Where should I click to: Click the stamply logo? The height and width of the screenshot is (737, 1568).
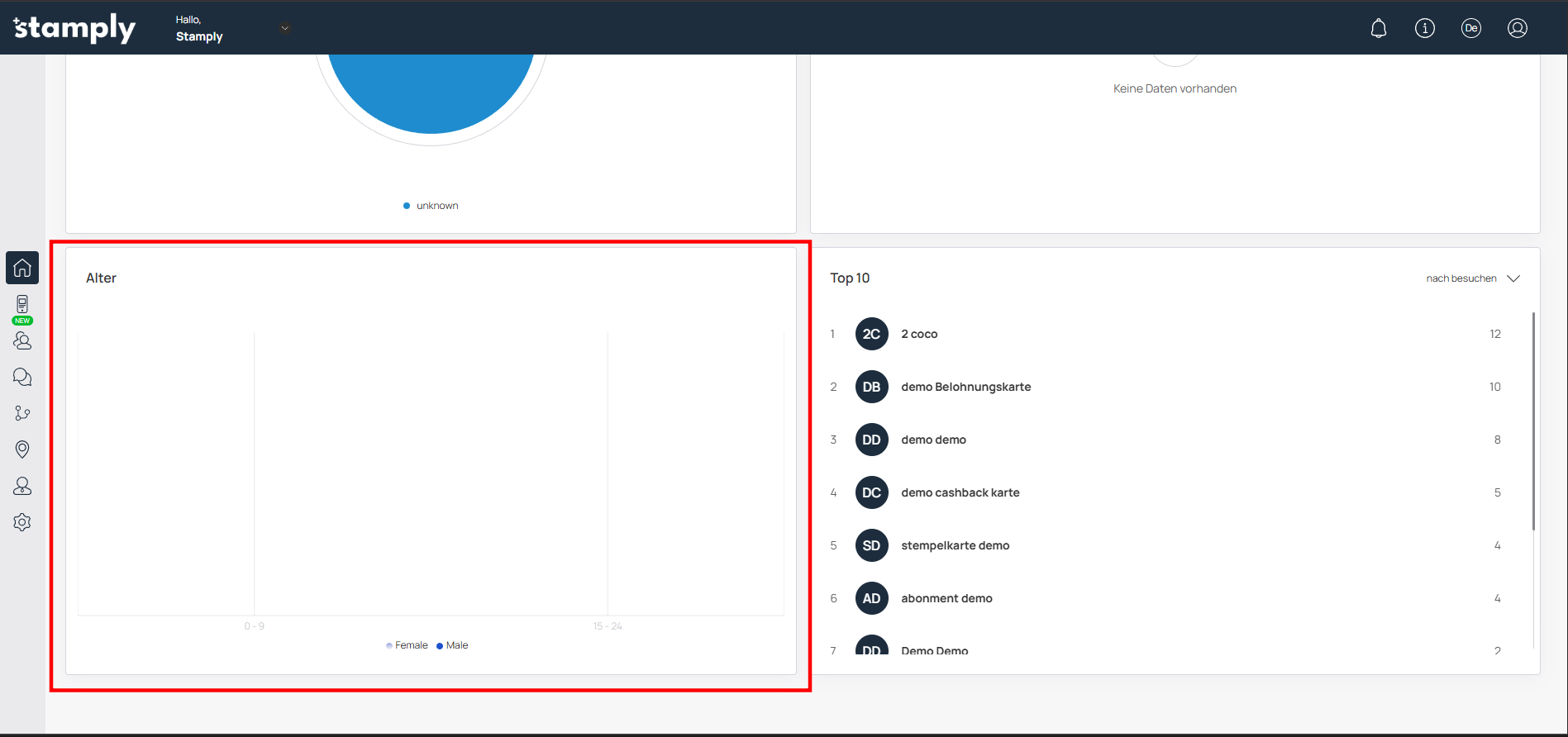[x=74, y=28]
